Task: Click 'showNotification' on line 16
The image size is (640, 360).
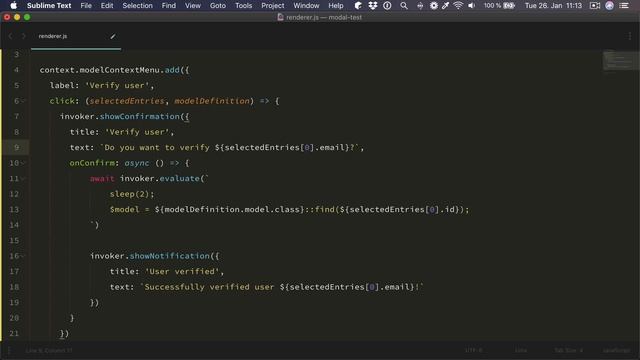Action: [x=170, y=256]
